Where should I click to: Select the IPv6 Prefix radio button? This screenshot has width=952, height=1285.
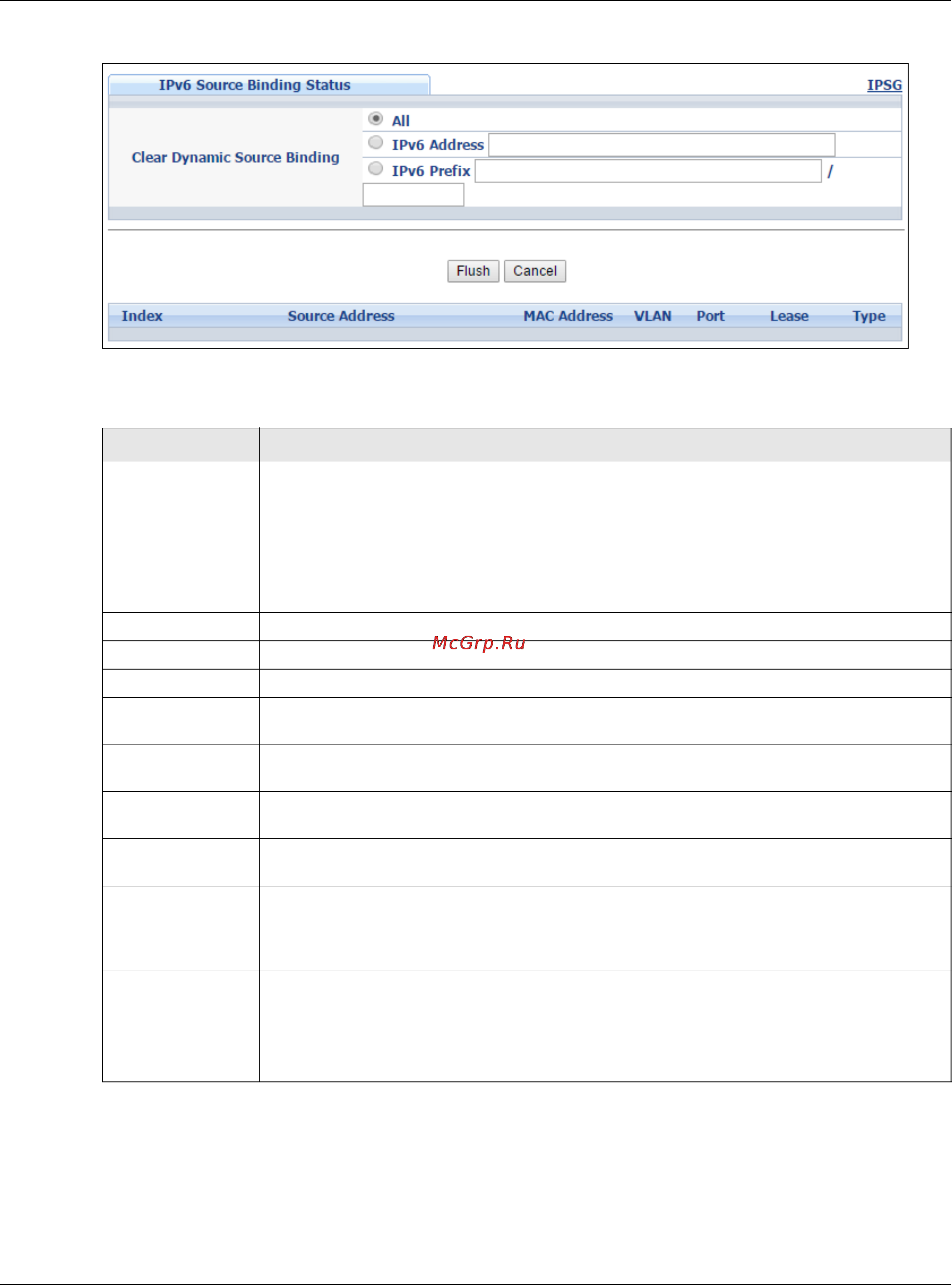[375, 168]
